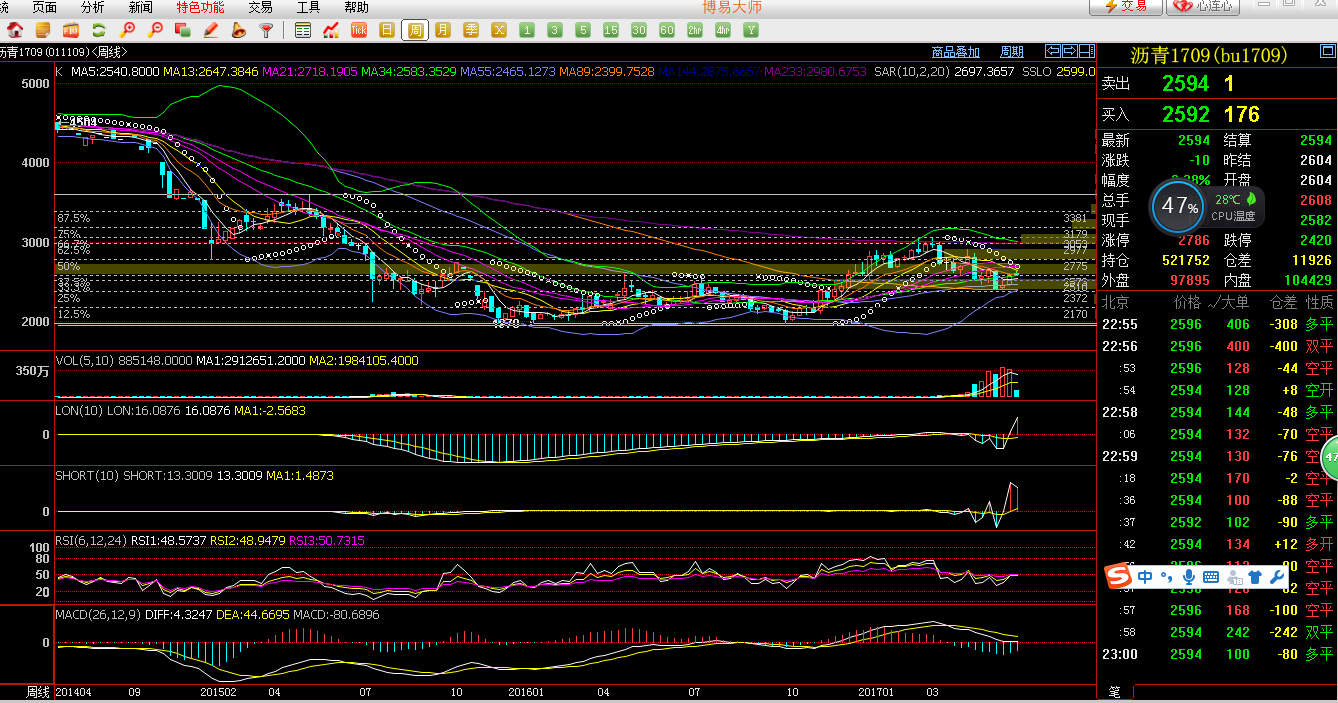Image resolution: width=1338 pixels, height=703 pixels.
Task: Click the red funnel filter icon
Action: click(266, 30)
